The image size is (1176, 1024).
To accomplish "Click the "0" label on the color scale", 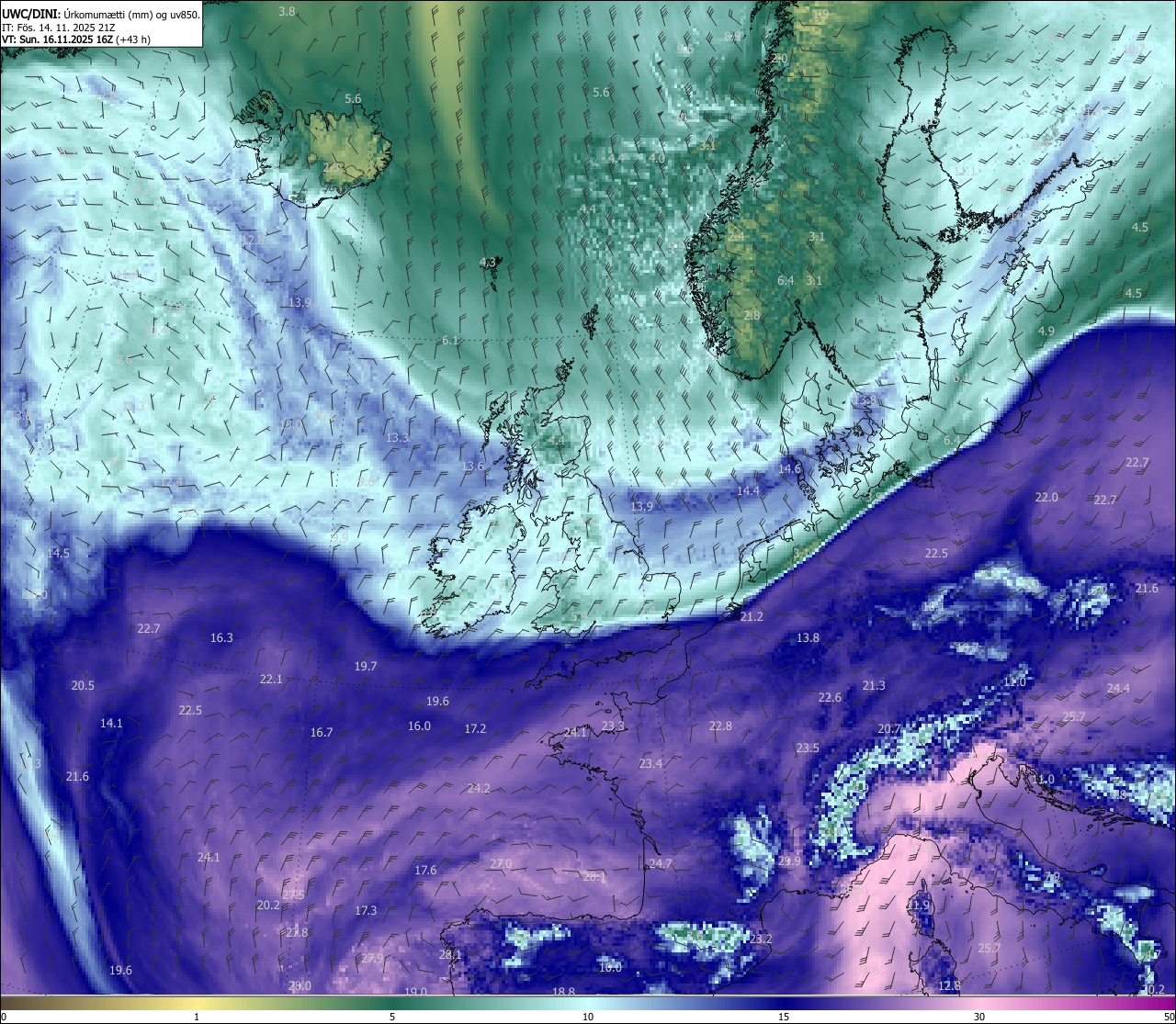I will click(x=4, y=1017).
